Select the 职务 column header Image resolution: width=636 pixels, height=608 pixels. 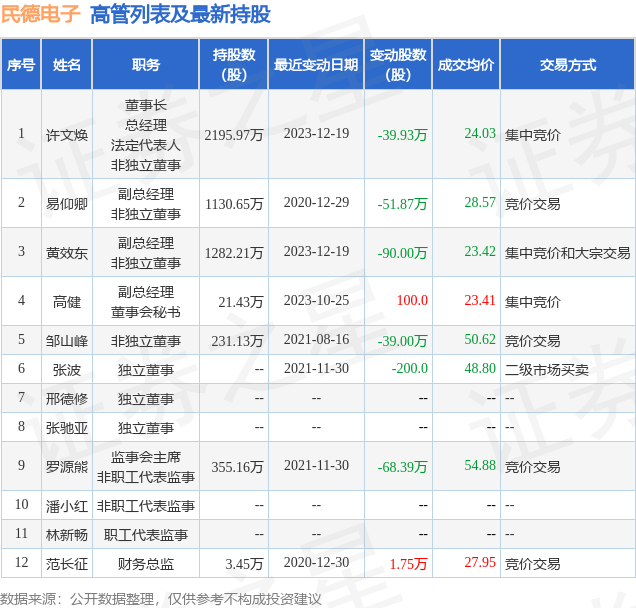point(146,65)
